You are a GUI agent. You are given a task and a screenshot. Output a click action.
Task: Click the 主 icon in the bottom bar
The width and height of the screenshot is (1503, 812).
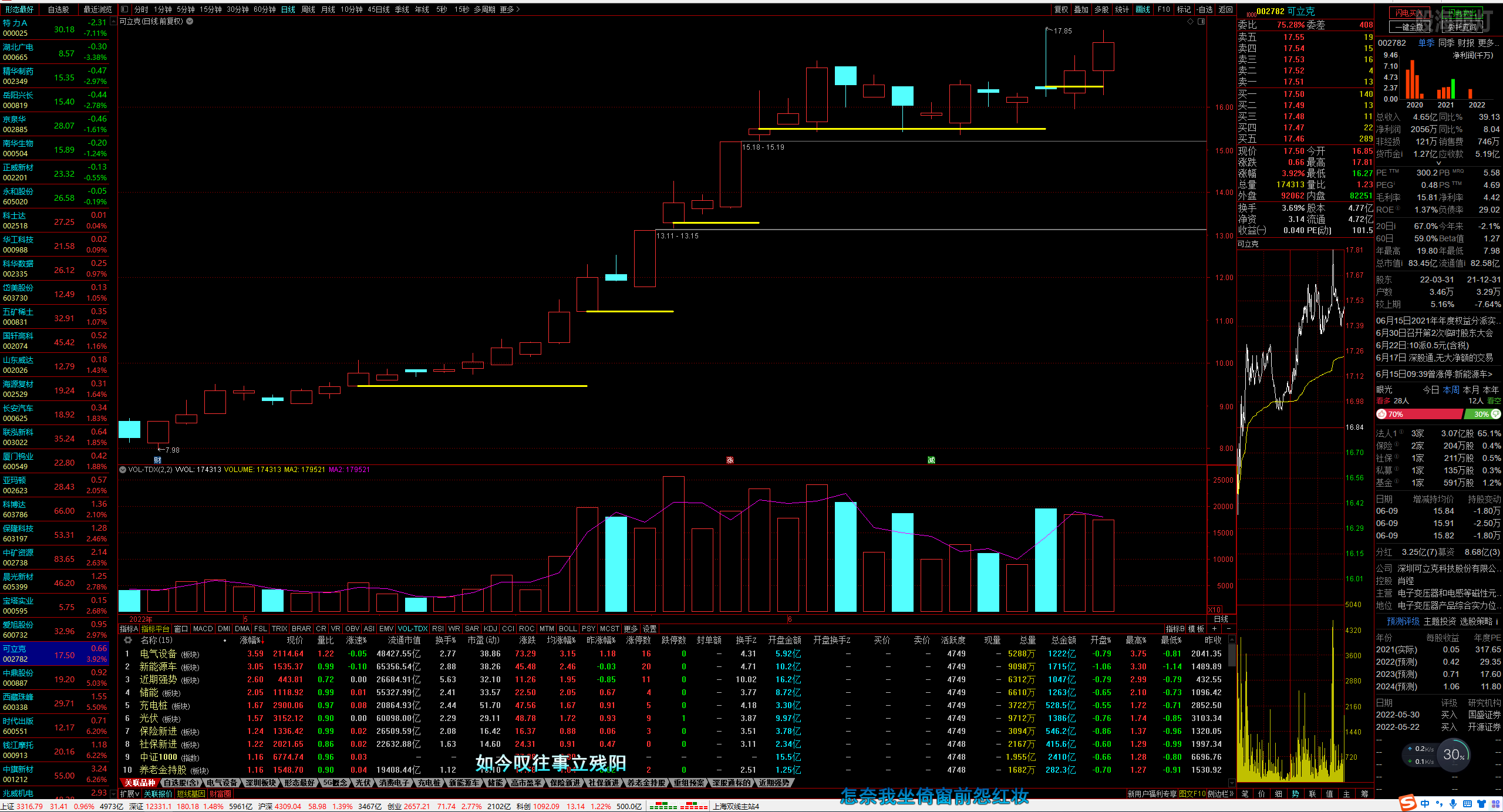point(1347,793)
